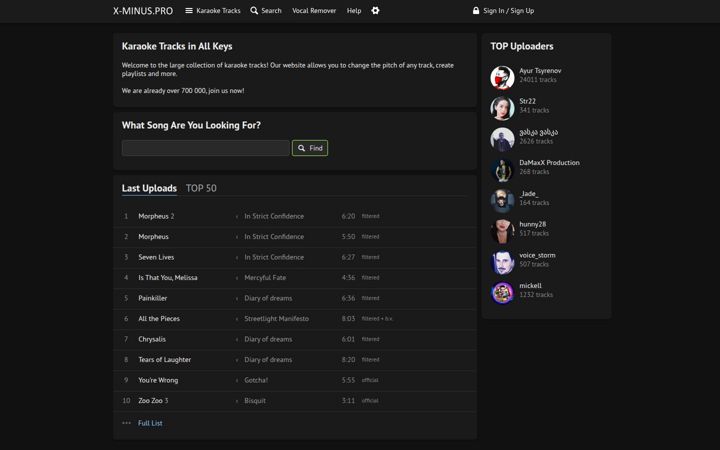The image size is (720, 450).
Task: Open track Tears of Laughter
Action: [164, 360]
